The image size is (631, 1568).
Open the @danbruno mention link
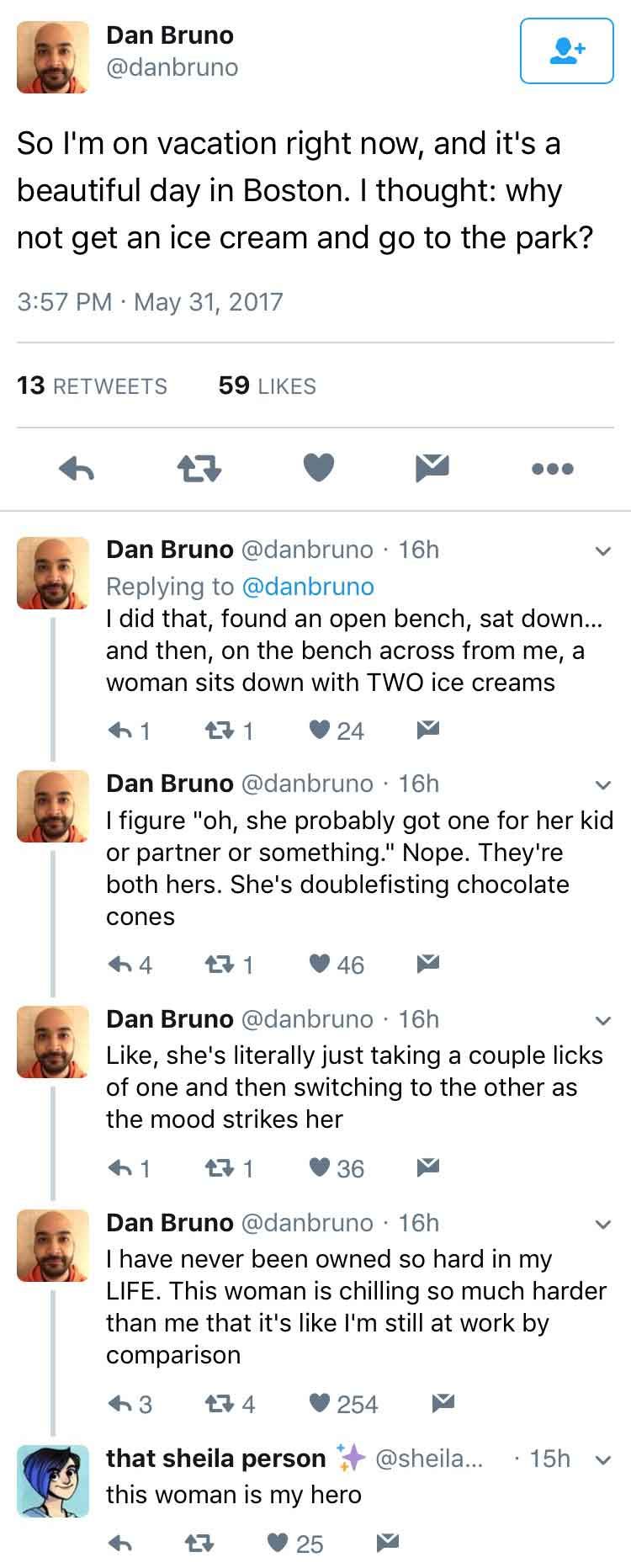(308, 586)
